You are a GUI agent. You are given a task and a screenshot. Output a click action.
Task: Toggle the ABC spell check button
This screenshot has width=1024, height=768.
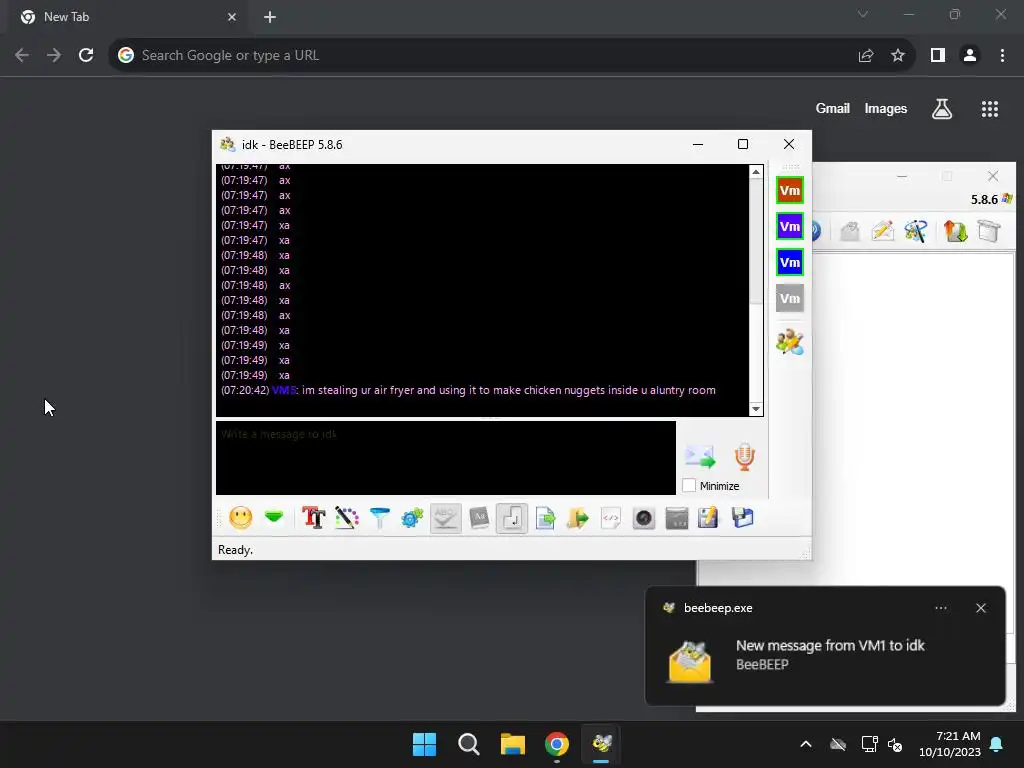tap(445, 518)
